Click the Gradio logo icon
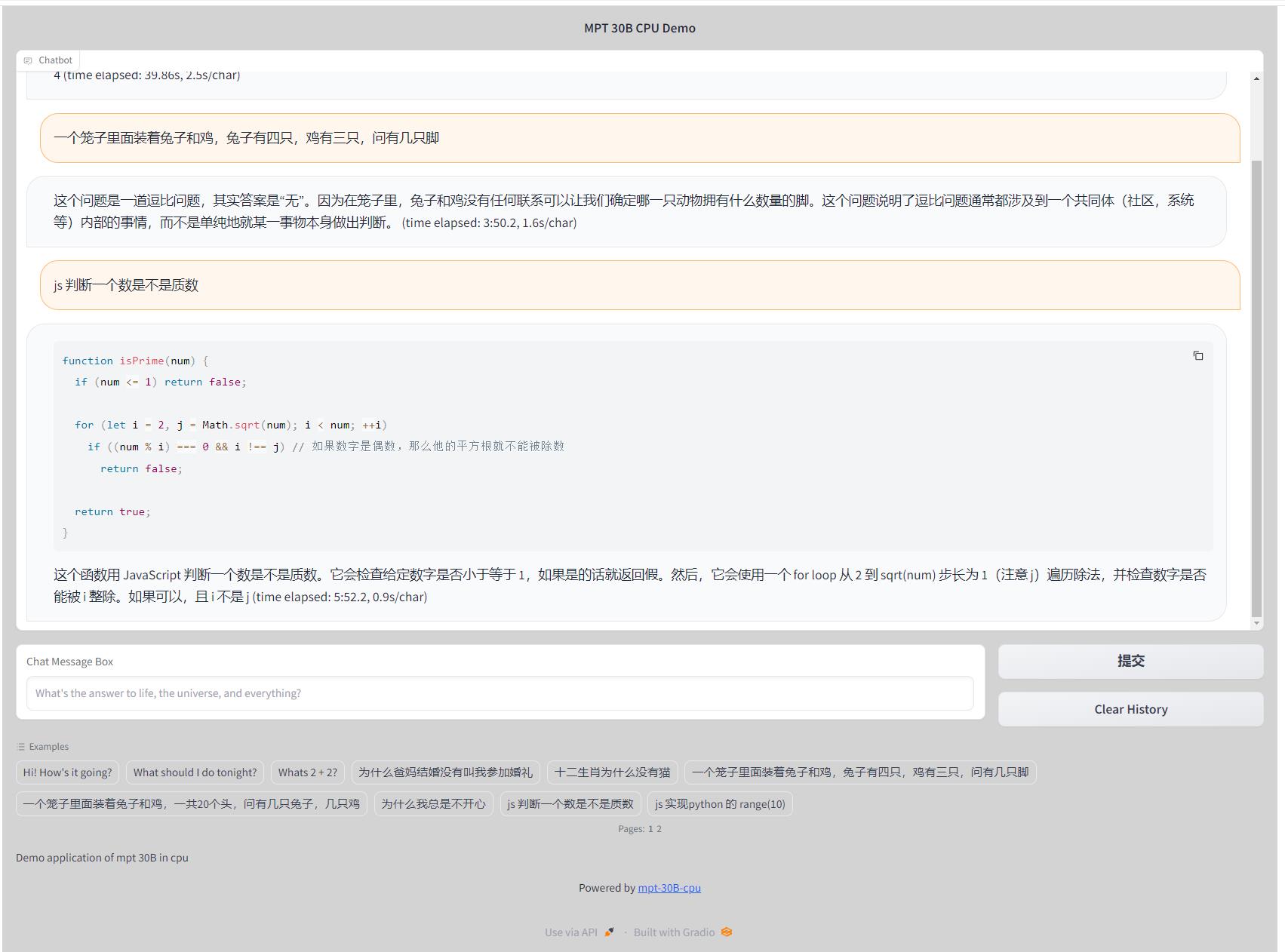The width and height of the screenshot is (1285, 952). (726, 932)
